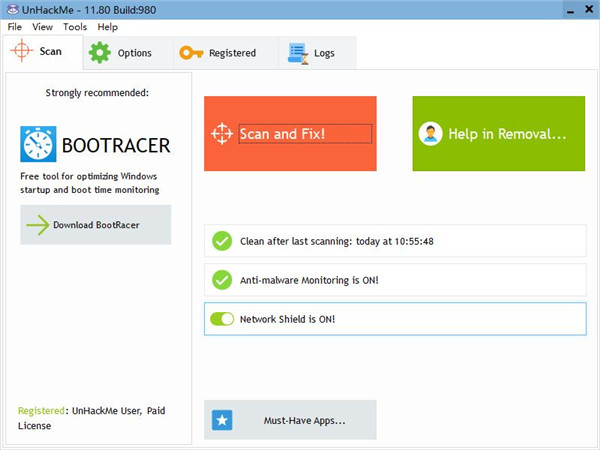Click the green arrow beside Download BootRacer
This screenshot has height=450, width=600.
click(38, 225)
